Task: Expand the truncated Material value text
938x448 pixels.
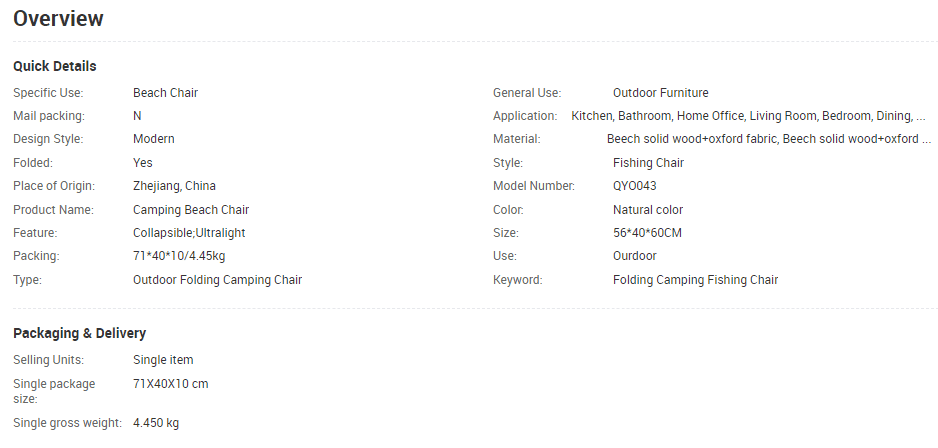Action: pyautogui.click(x=769, y=139)
